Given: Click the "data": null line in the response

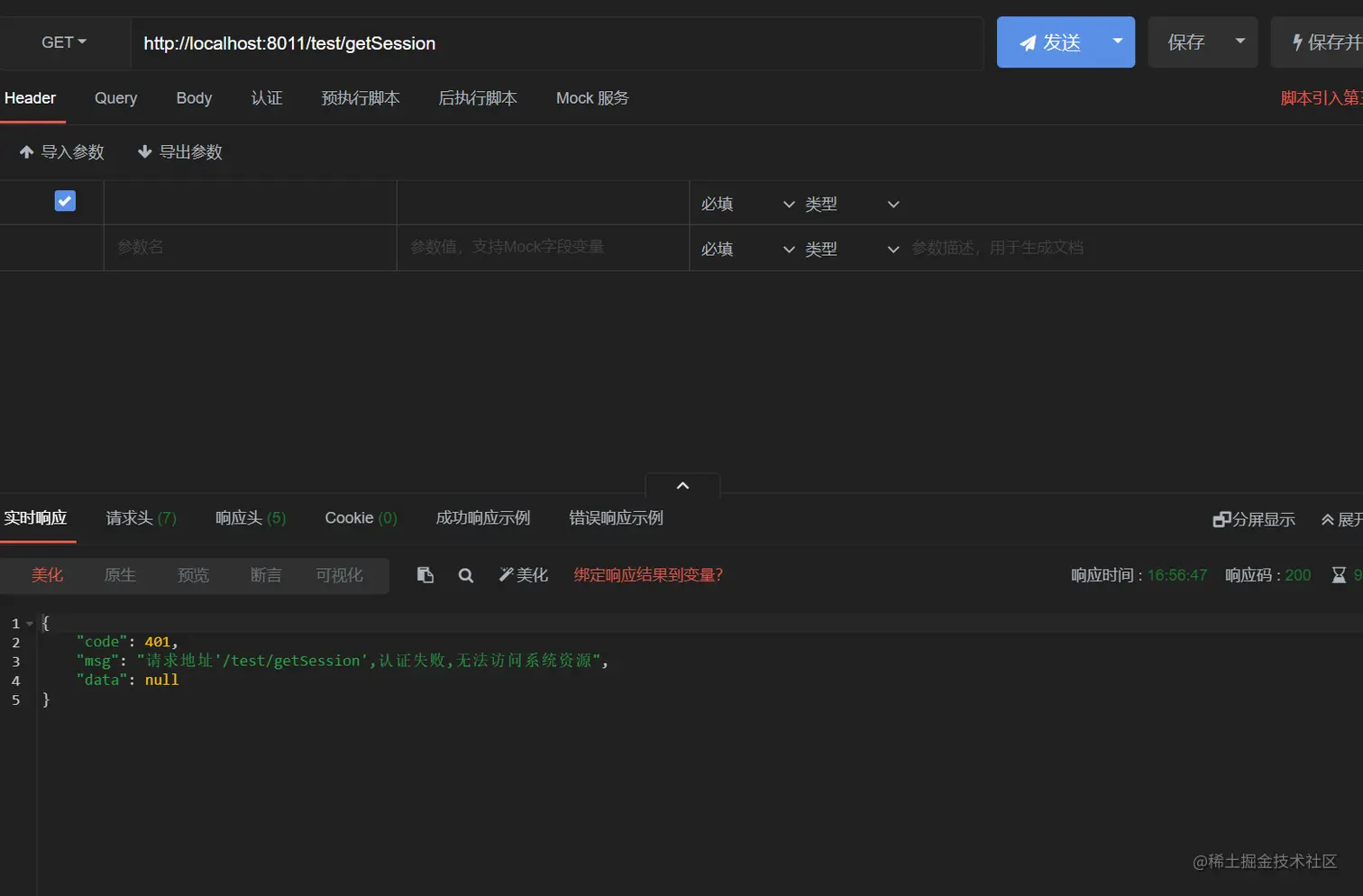Looking at the screenshot, I should point(127,680).
